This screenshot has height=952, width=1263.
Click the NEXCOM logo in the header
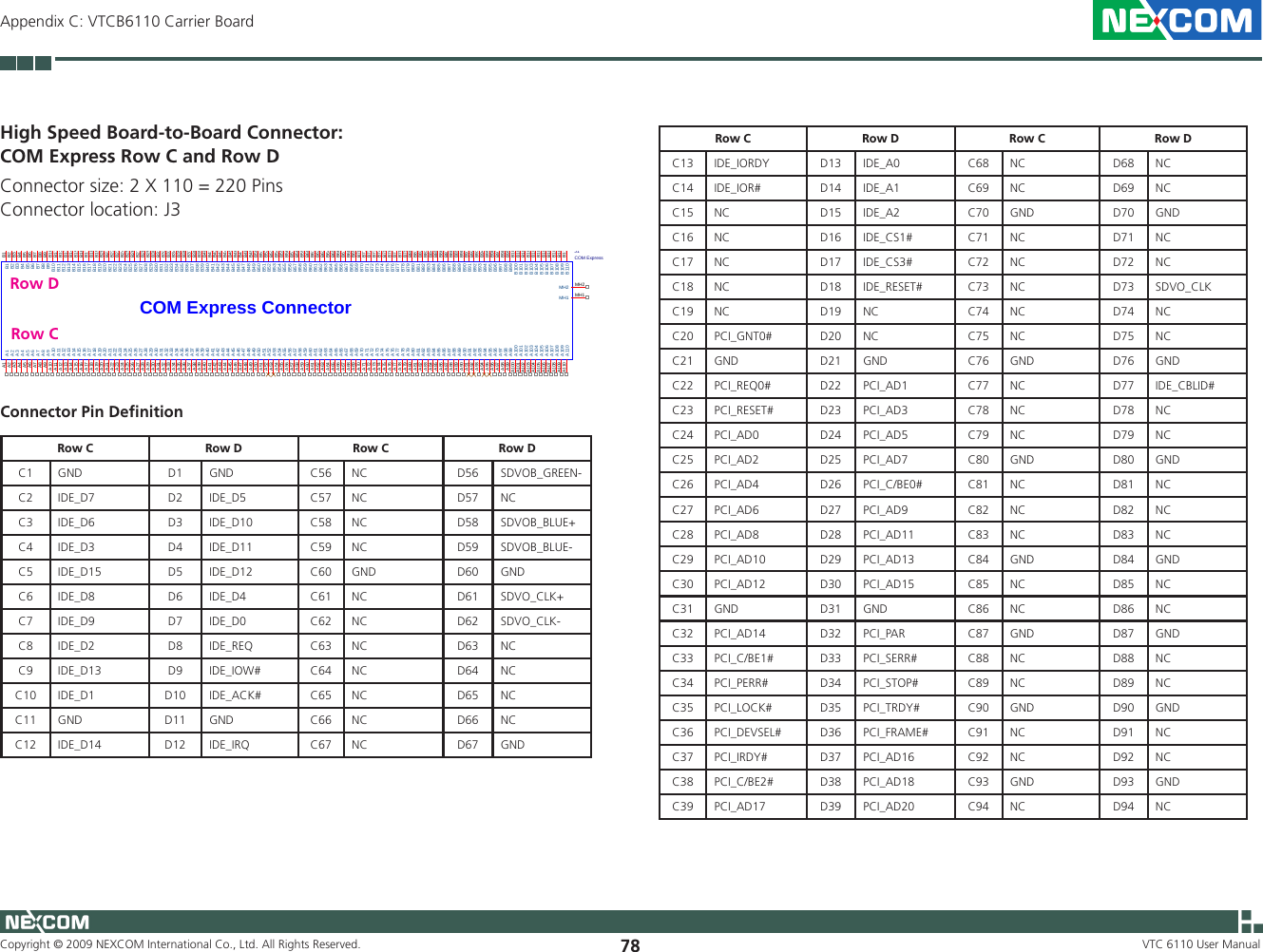[1177, 20]
